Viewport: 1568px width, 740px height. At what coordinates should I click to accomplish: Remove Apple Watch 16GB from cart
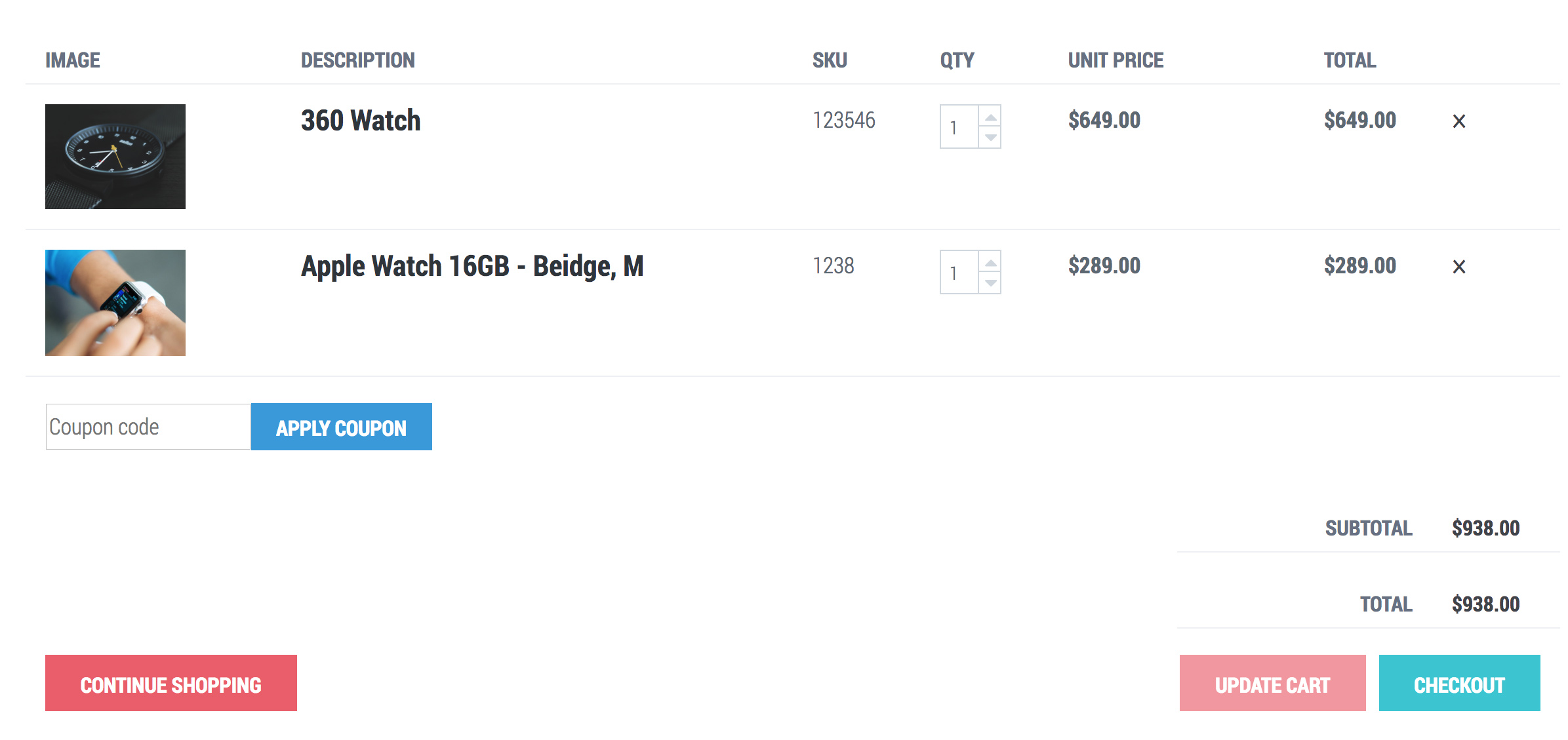tap(1458, 267)
